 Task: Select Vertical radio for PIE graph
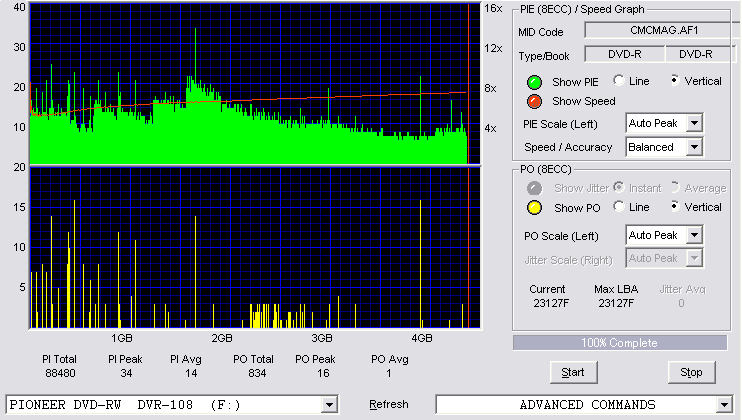coord(675,80)
